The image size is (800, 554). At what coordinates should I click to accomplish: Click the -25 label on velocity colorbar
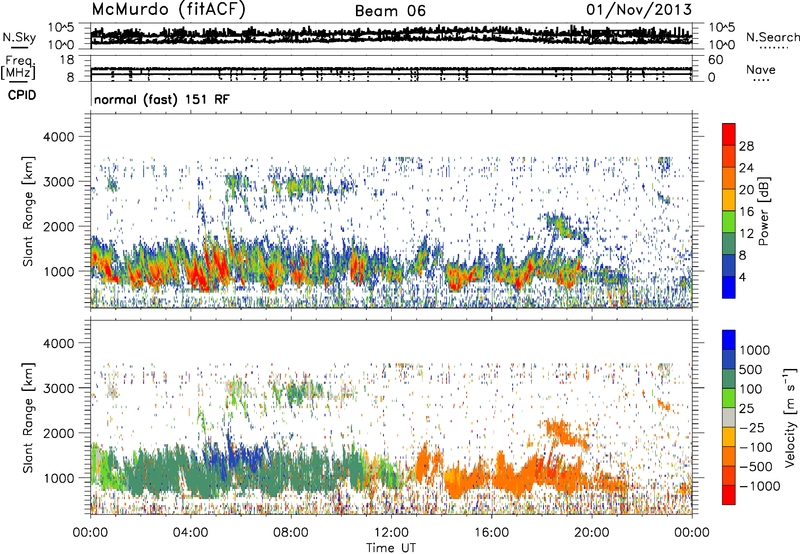(x=751, y=427)
